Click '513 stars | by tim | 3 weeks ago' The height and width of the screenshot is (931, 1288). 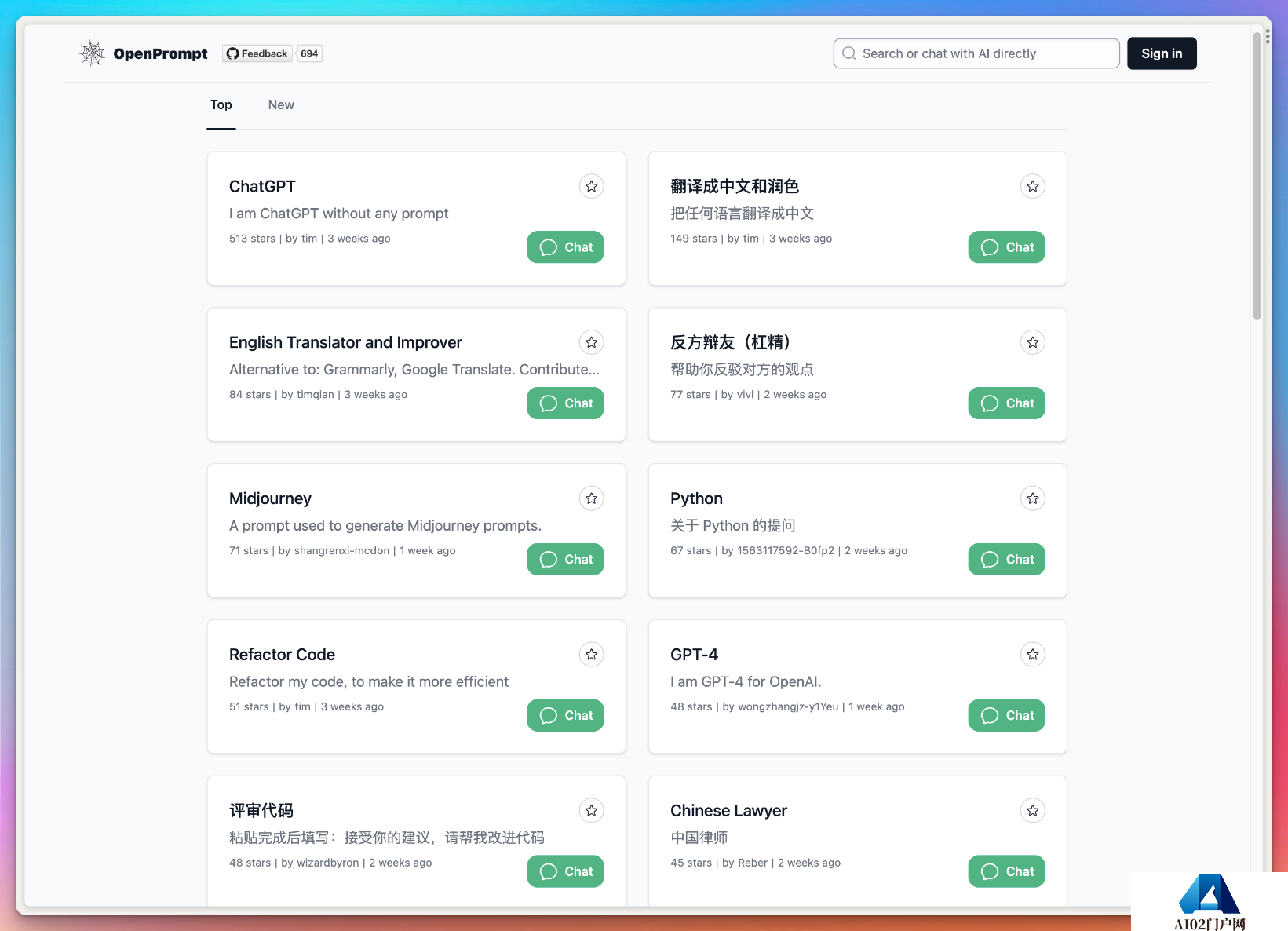click(309, 239)
